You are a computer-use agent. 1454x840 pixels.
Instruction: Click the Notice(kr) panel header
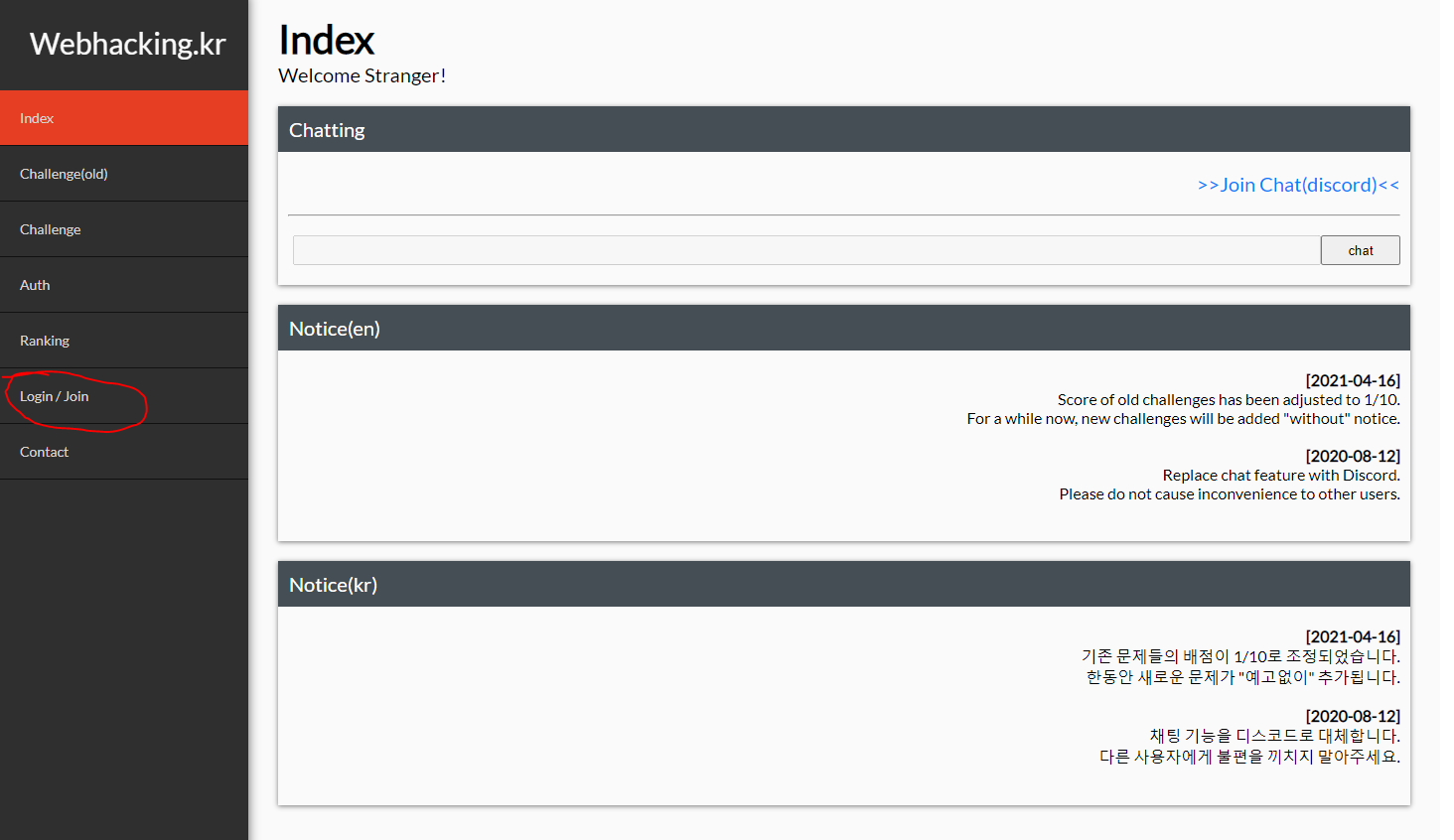(x=334, y=584)
